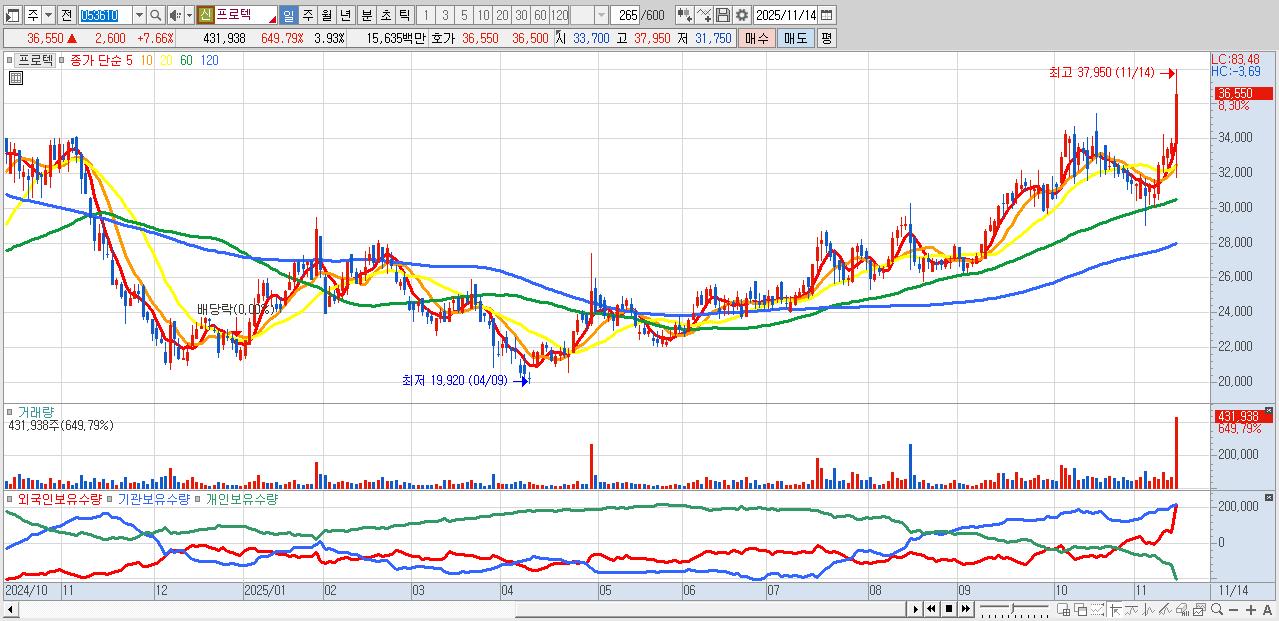Screen dimensions: 1279x621
Task: Select the 60 interval button
Action: [540, 15]
